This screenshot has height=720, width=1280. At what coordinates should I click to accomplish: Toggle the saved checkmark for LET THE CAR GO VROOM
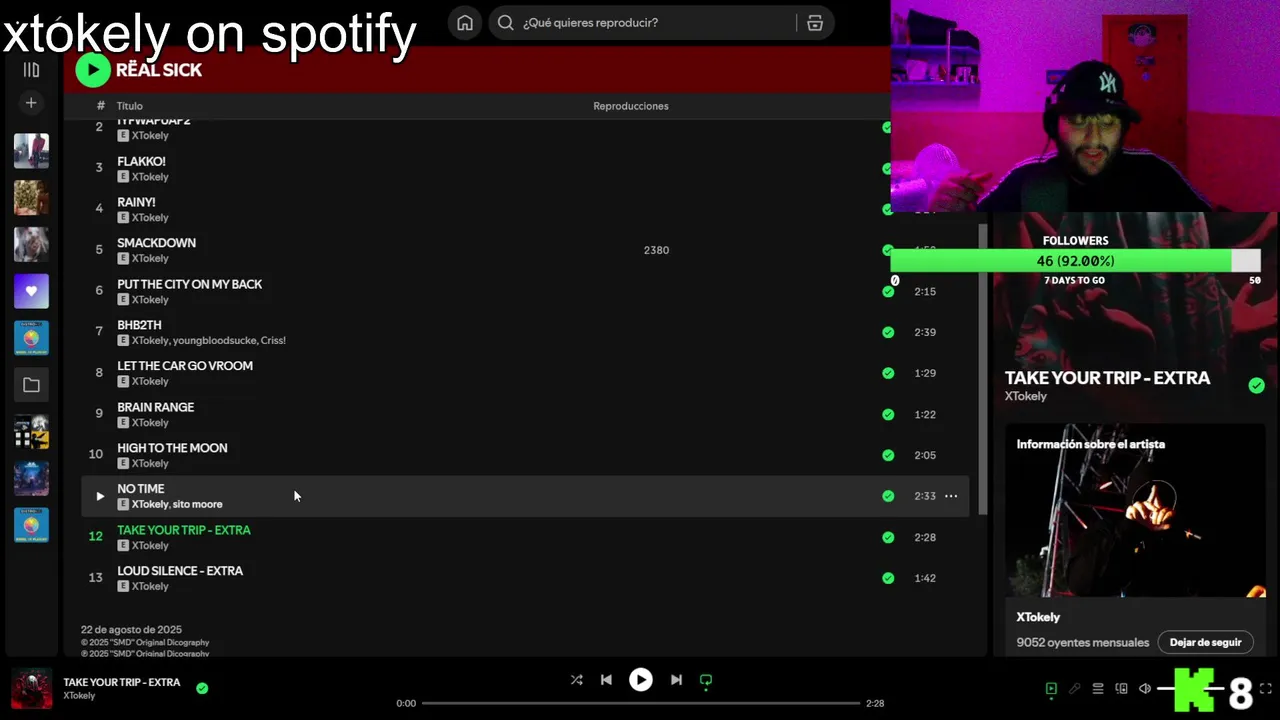tap(888, 373)
